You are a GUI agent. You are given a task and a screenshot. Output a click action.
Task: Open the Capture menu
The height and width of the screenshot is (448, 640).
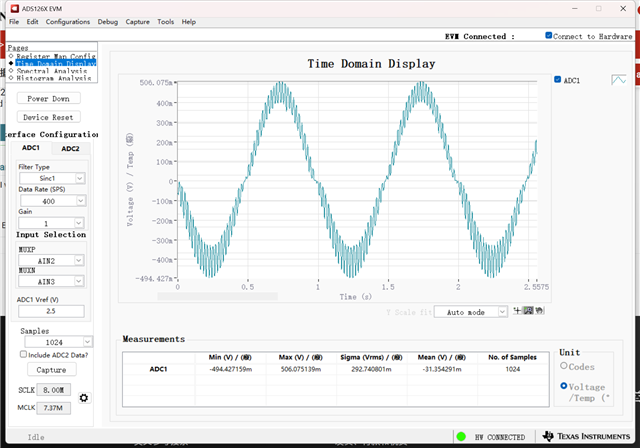coord(138,22)
